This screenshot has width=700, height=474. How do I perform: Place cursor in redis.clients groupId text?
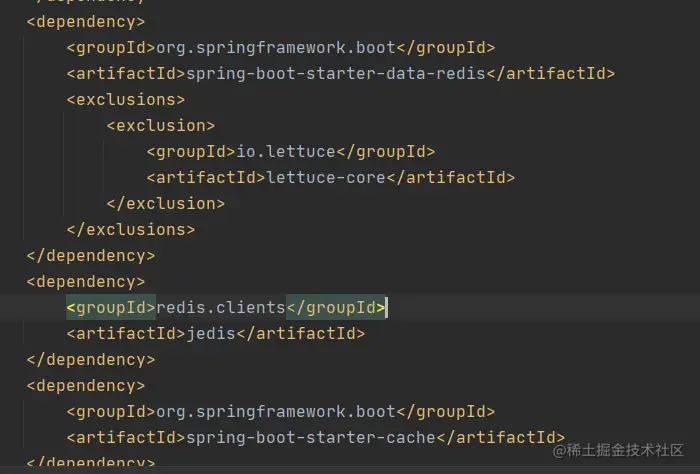point(221,308)
